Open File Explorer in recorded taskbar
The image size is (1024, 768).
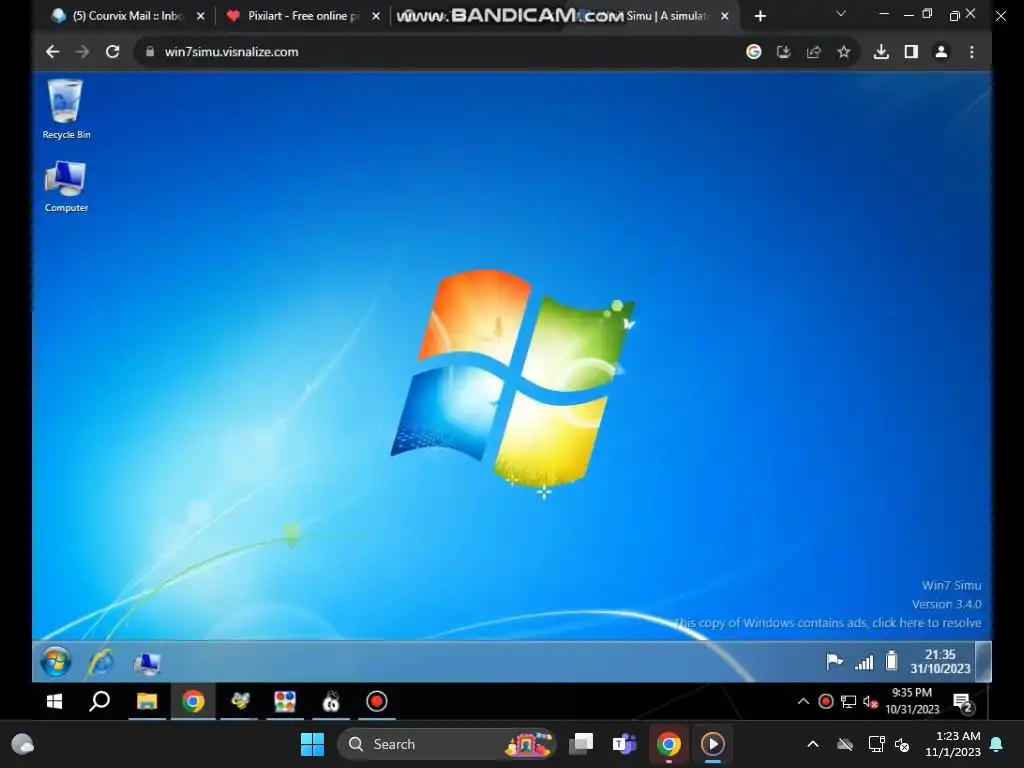[147, 701]
